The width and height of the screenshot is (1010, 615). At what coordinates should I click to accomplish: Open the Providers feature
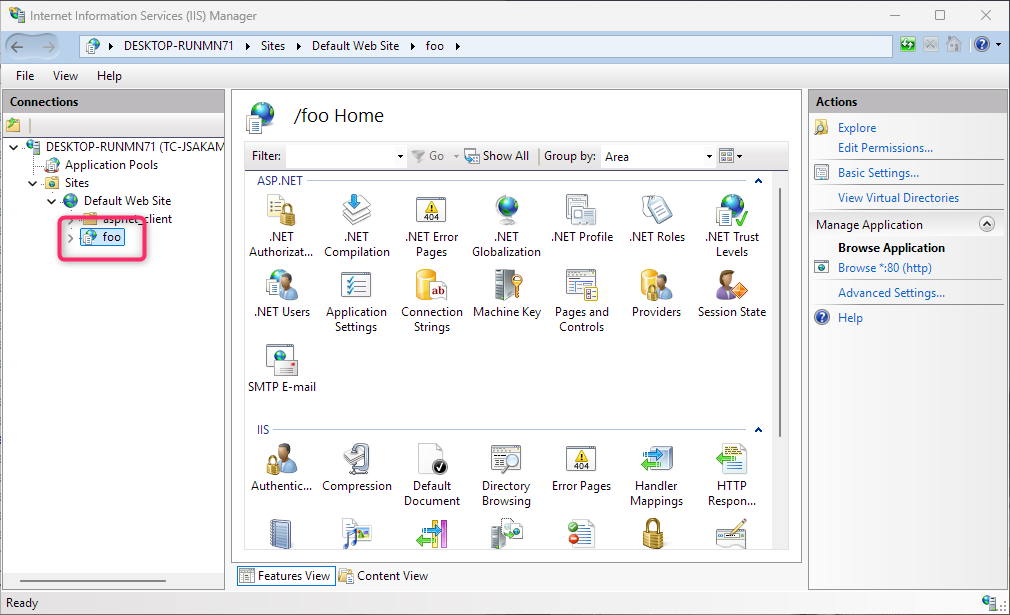656,295
